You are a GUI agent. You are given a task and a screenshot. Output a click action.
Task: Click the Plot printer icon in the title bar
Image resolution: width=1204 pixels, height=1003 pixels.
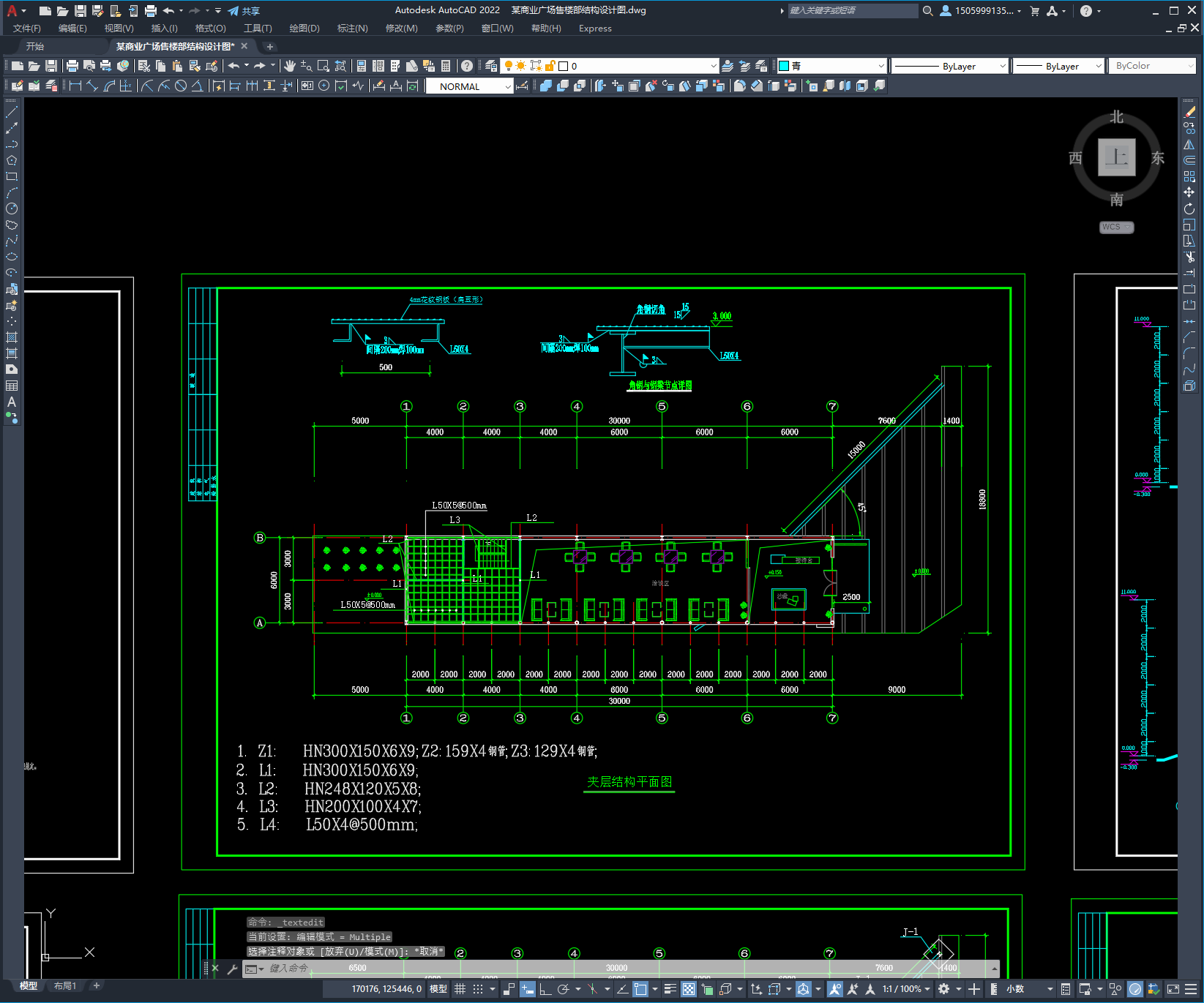[151, 11]
